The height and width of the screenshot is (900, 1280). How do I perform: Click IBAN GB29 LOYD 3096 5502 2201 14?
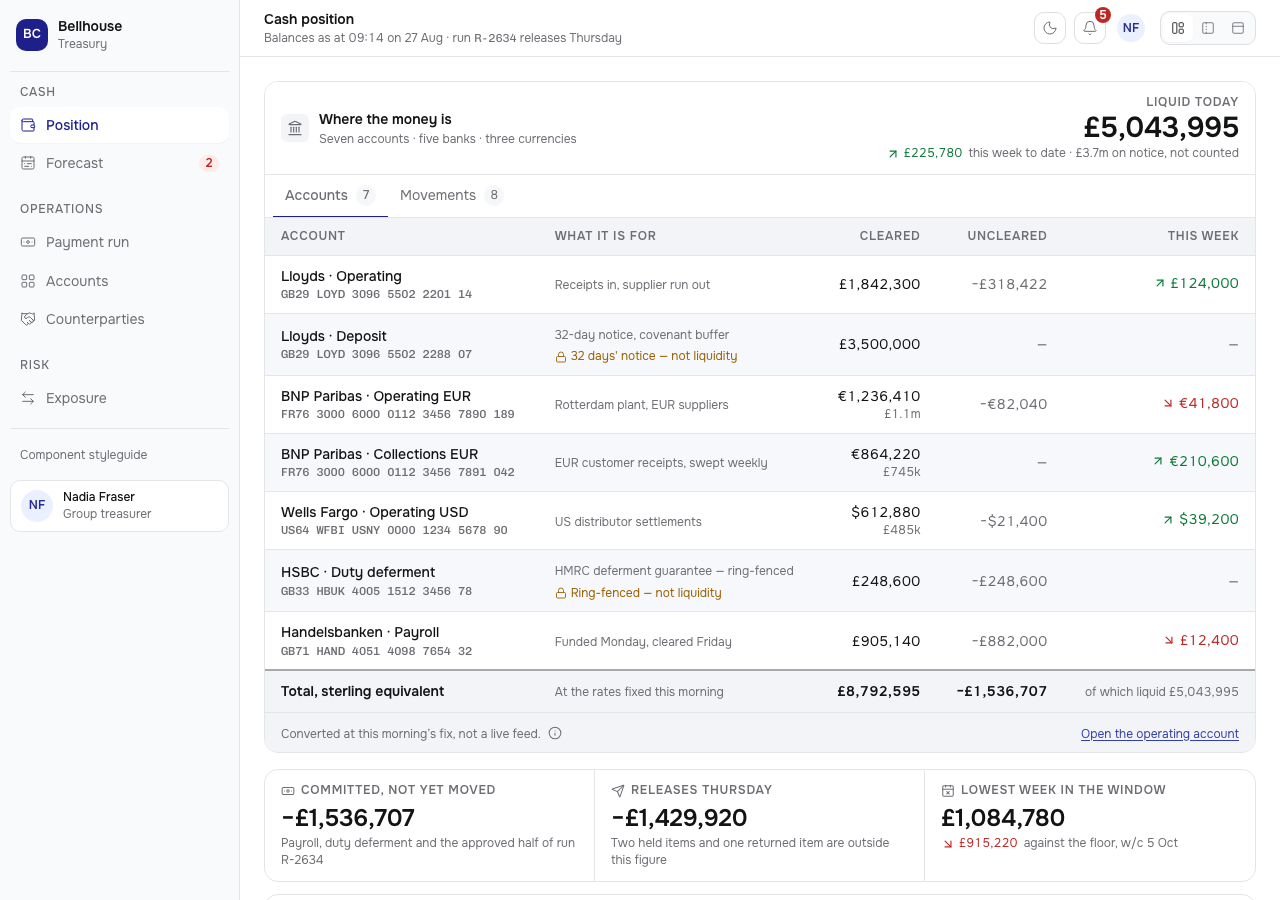[376, 295]
